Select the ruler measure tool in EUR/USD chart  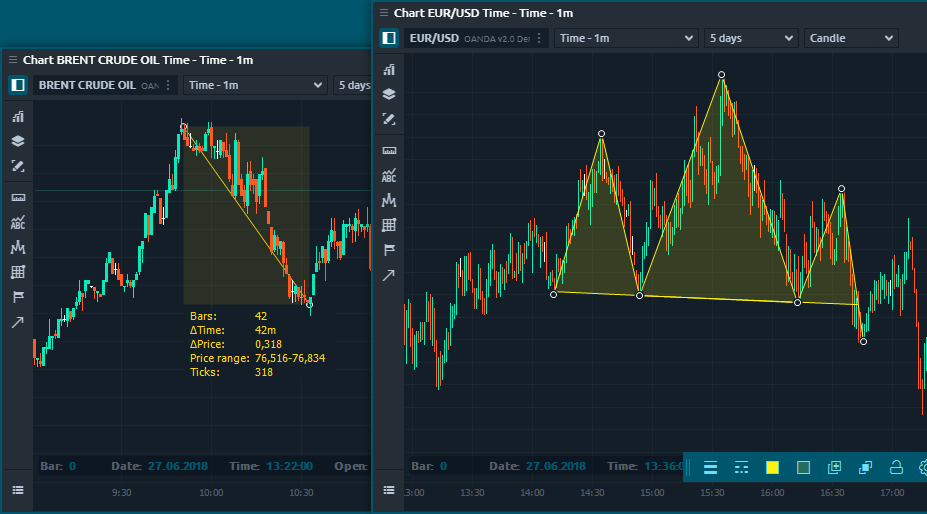click(x=389, y=150)
